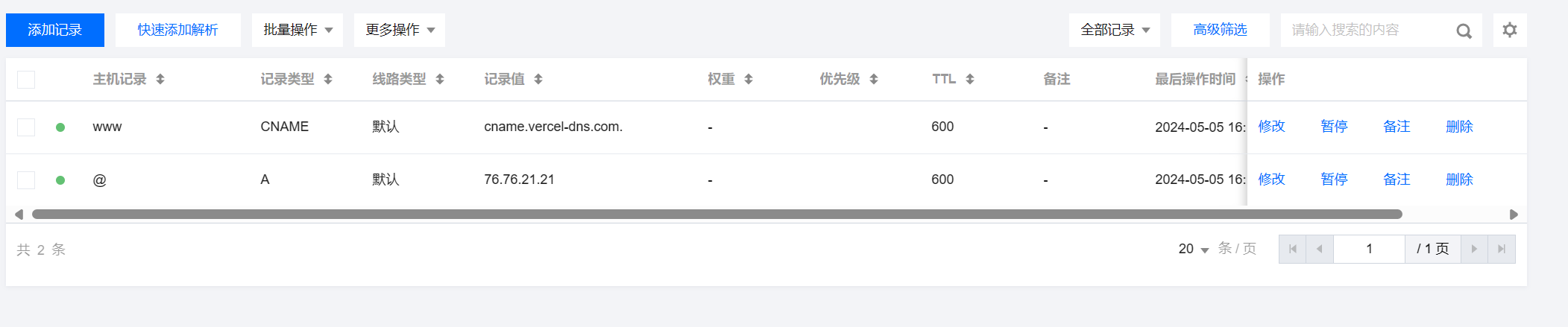
Task: Click the horizontal table scrollbar
Action: (x=717, y=215)
